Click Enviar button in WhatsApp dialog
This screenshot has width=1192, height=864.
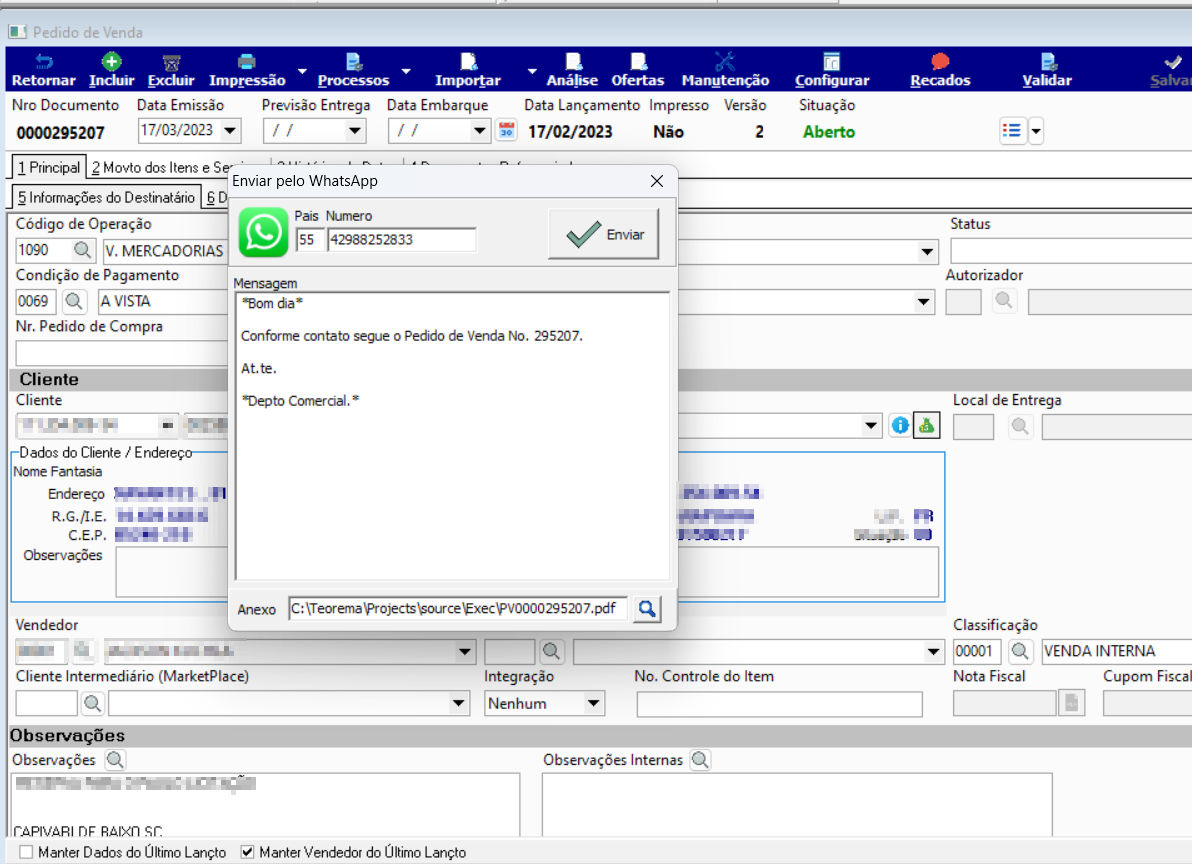click(604, 234)
